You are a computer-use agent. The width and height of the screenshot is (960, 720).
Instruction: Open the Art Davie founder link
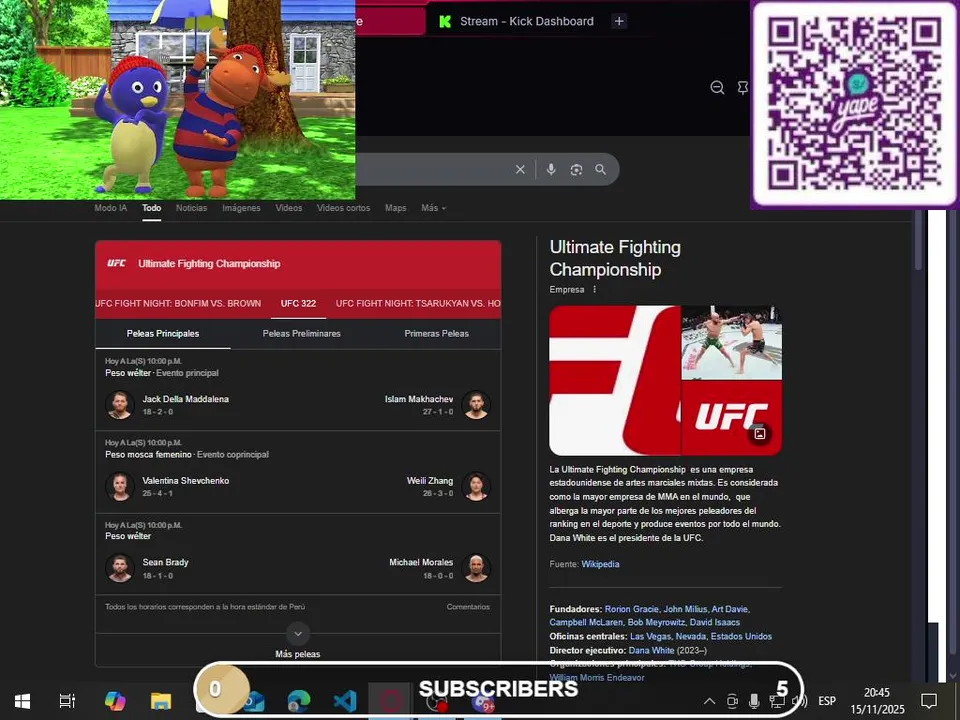(730, 609)
